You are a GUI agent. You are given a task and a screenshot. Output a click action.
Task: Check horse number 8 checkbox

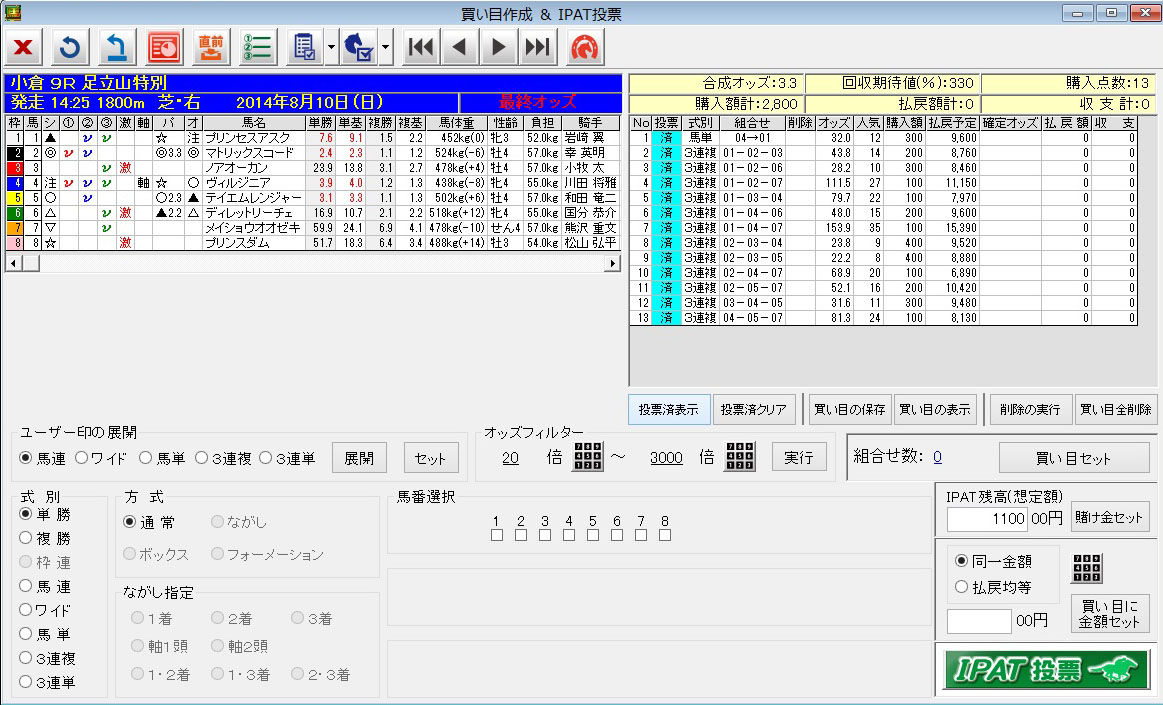(x=665, y=534)
